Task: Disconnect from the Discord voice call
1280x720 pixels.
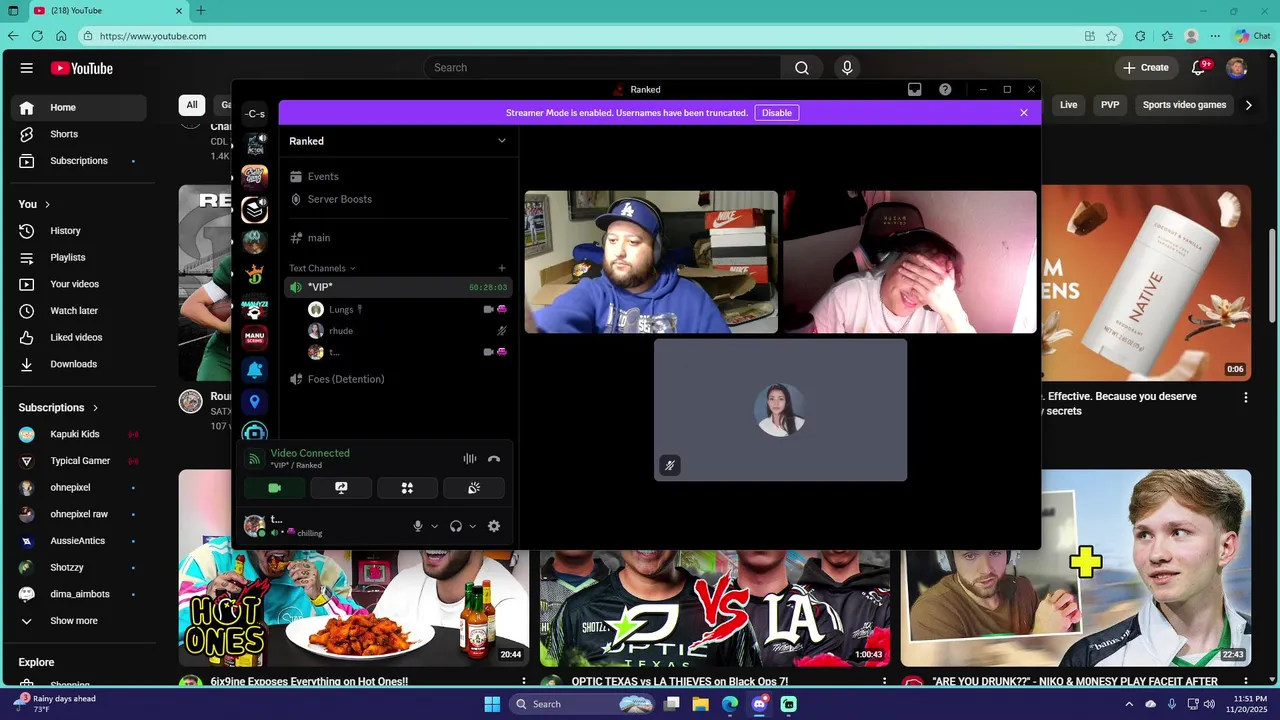Action: [x=494, y=459]
